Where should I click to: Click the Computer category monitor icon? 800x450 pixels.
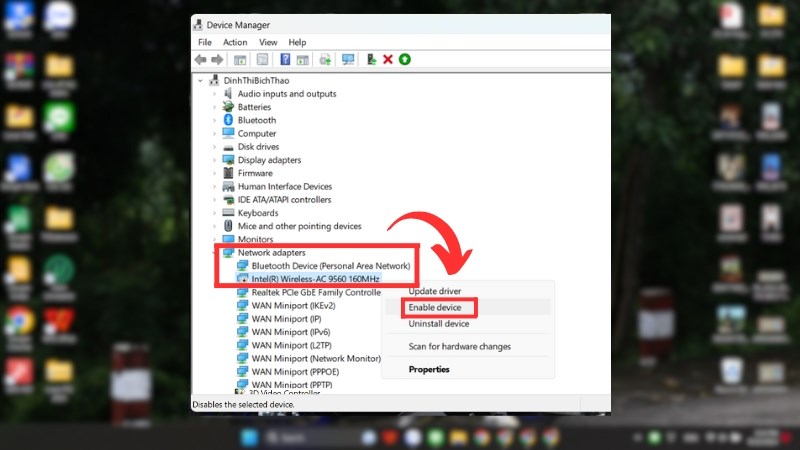click(x=228, y=133)
